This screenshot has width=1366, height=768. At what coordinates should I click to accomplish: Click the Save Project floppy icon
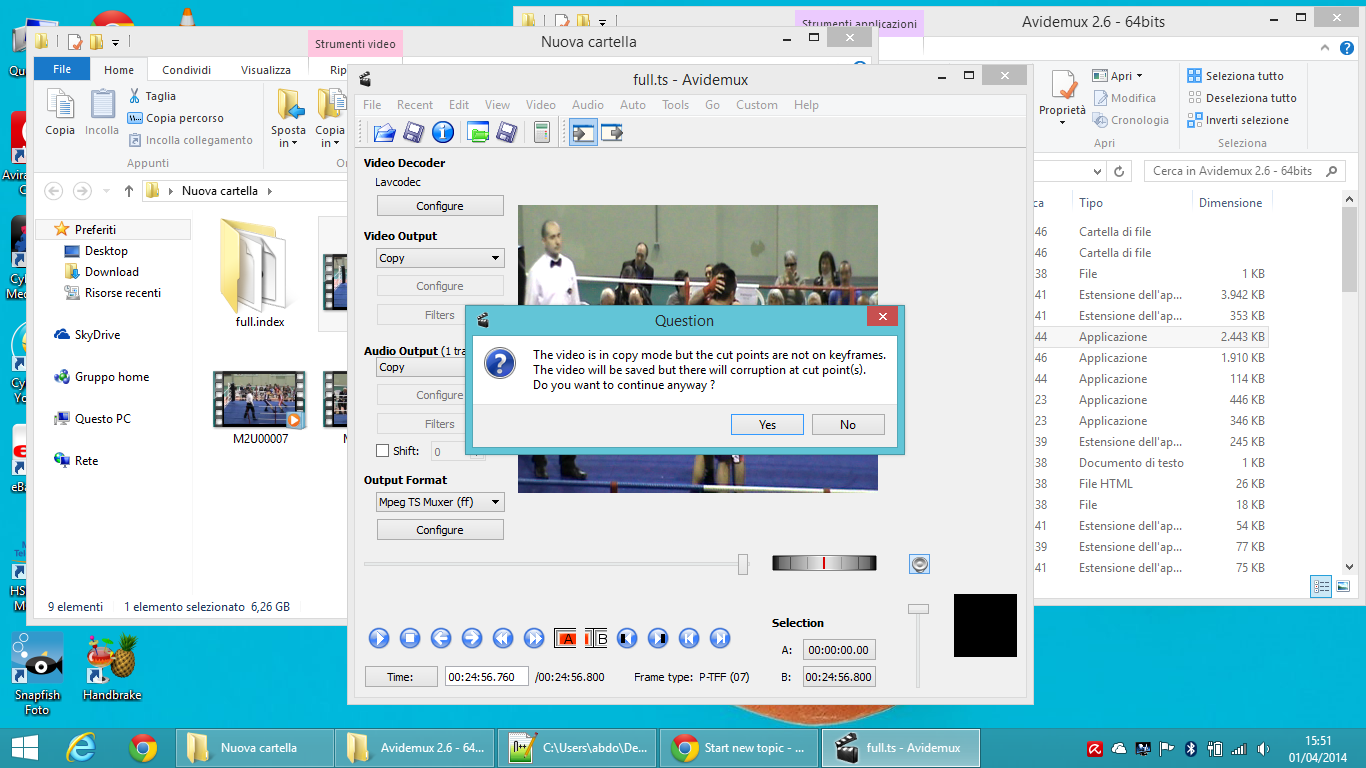[x=507, y=132]
